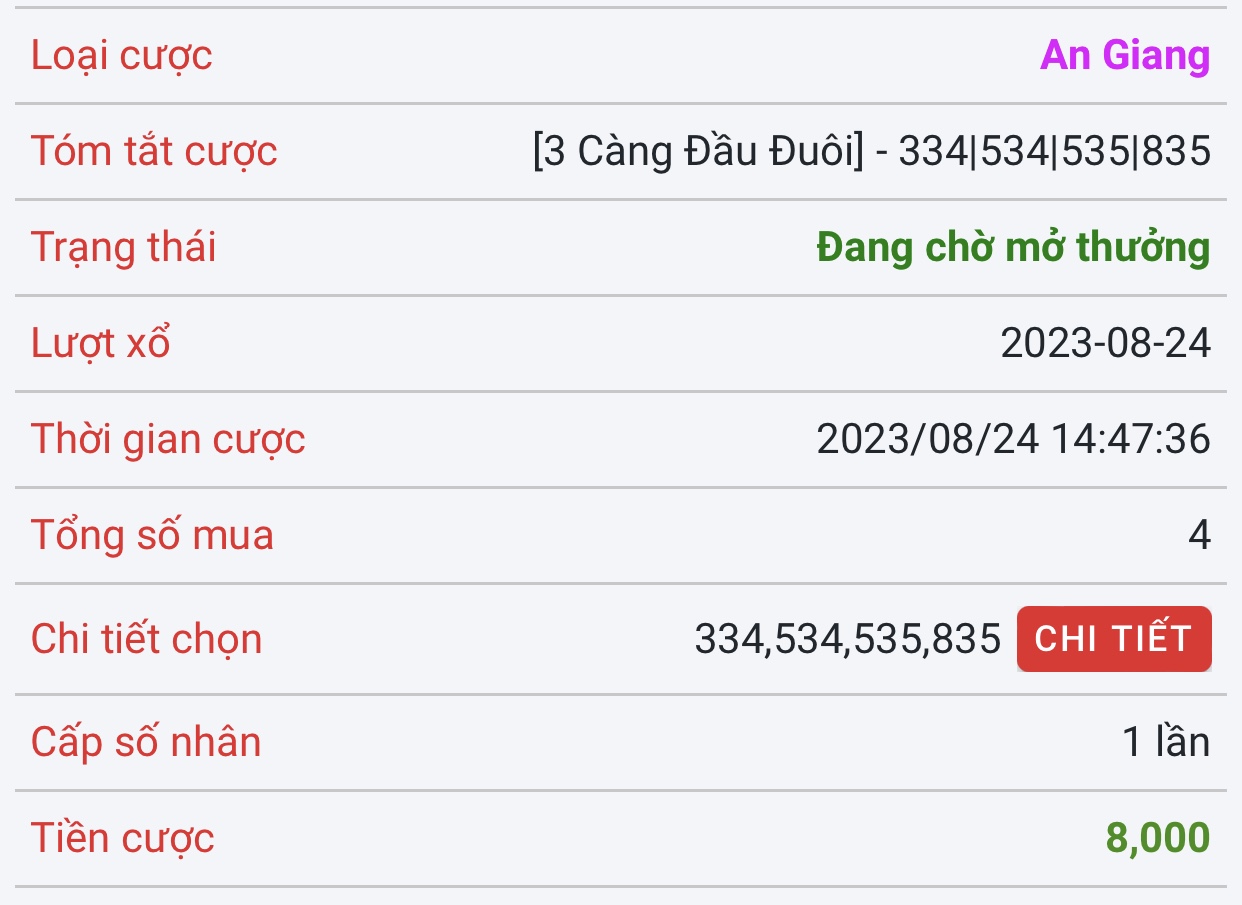Click the 334|534|535|835 numbers in the summary
This screenshot has height=905, width=1242.
1054,151
